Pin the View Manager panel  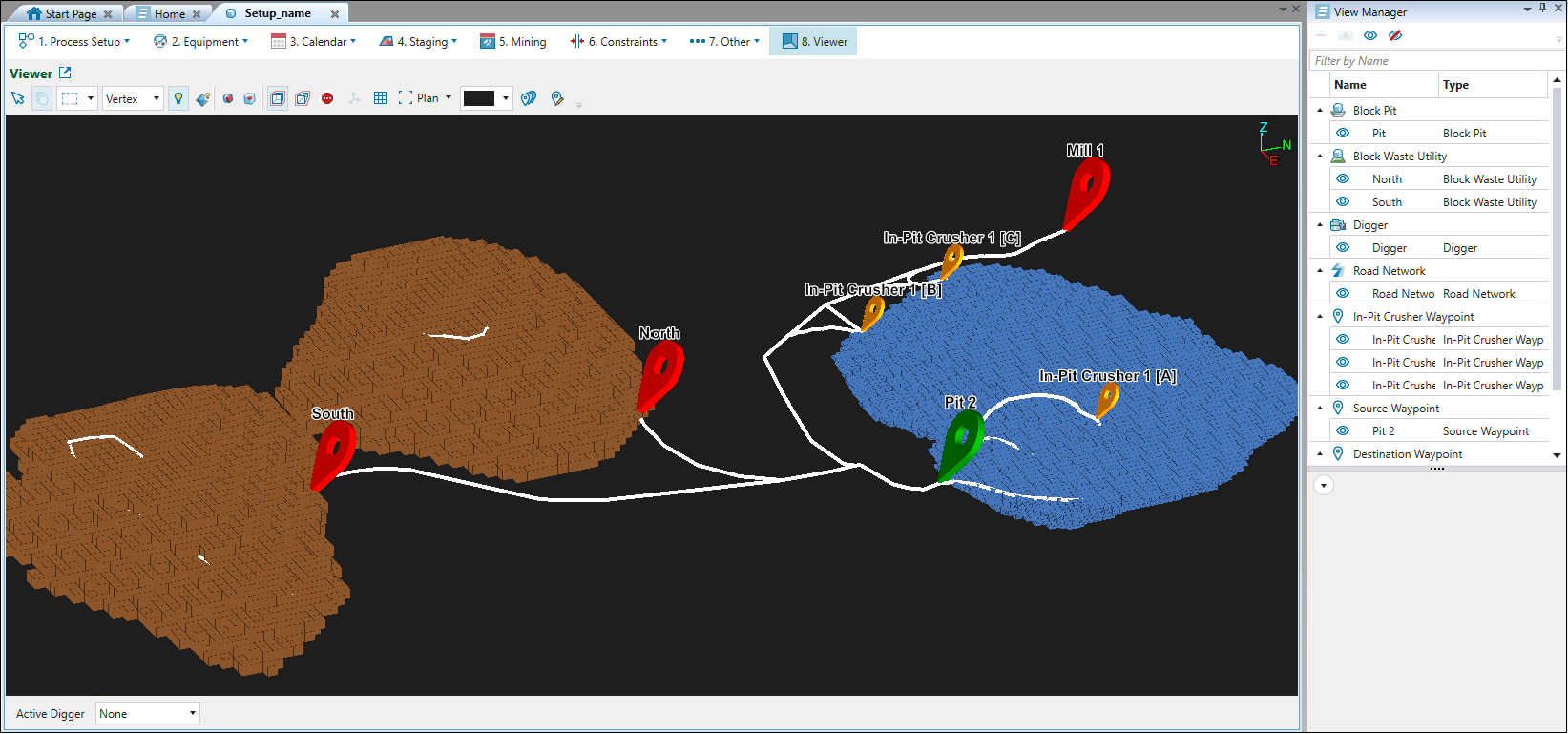(x=1543, y=9)
